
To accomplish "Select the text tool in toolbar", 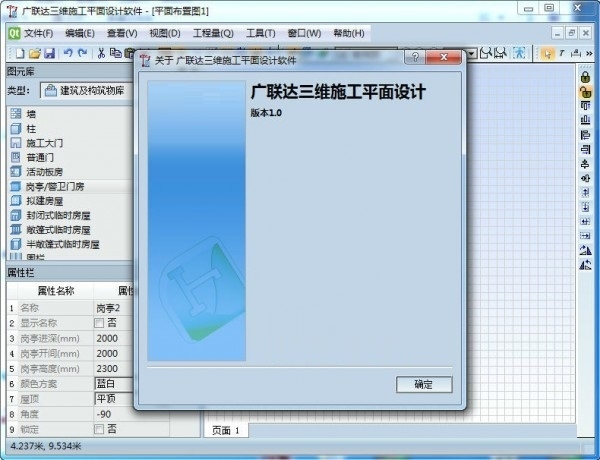I will tap(562, 54).
